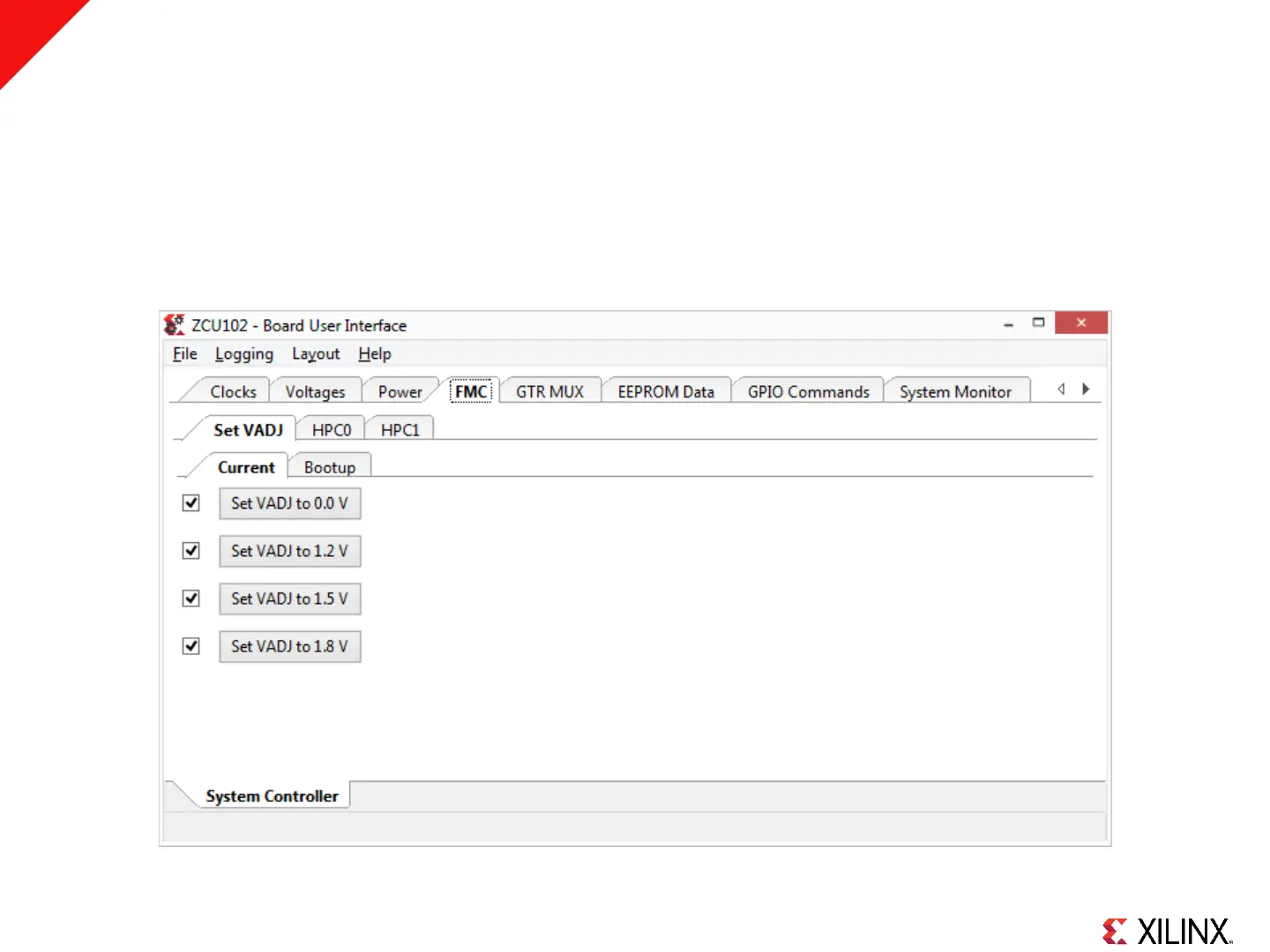This screenshot has height=952, width=1270.
Task: Open the GPIO Commands tab
Action: [x=808, y=391]
